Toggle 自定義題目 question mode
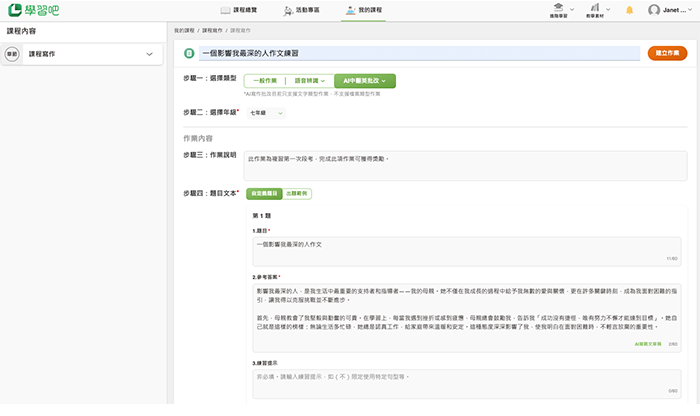The width and height of the screenshot is (700, 416). 265,193
